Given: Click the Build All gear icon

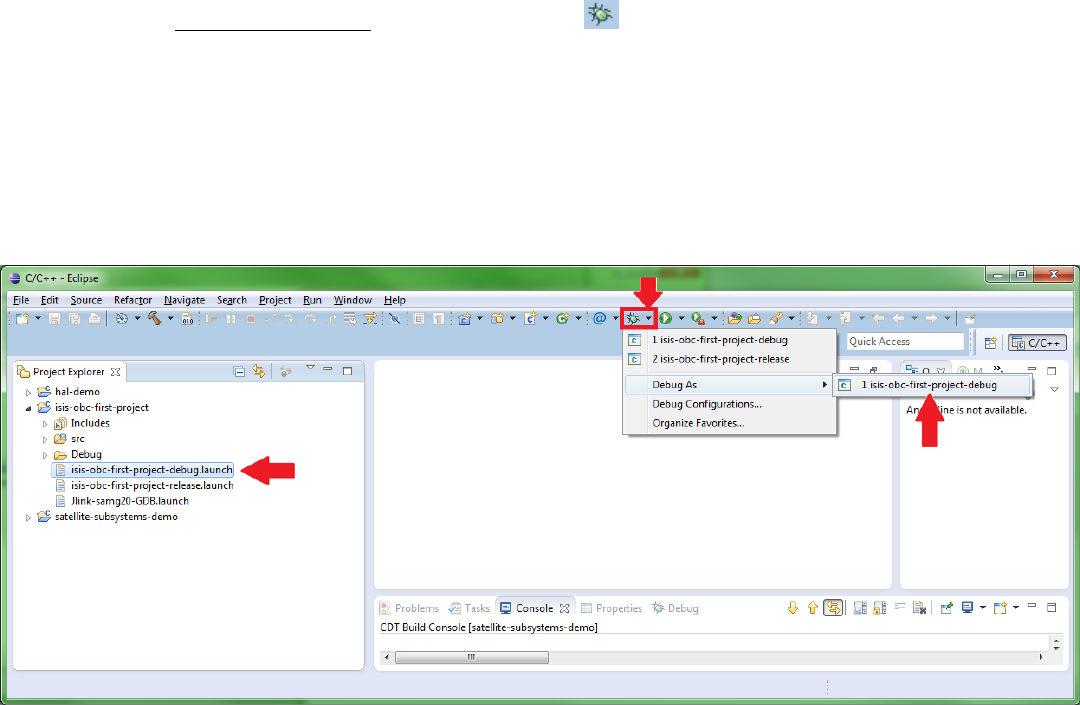Looking at the screenshot, I should point(121,318).
